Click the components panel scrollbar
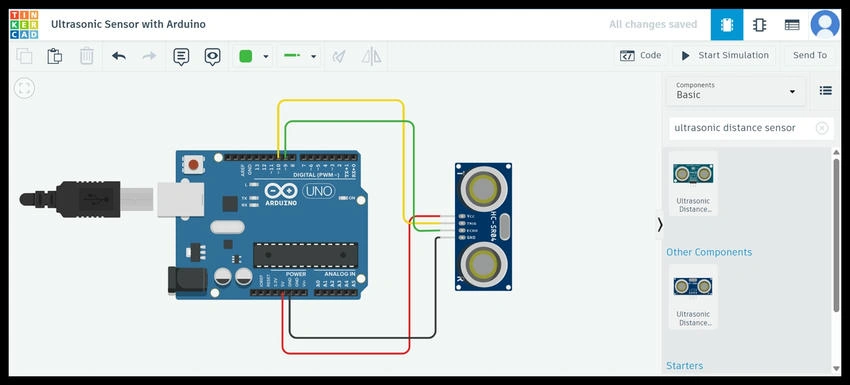Viewport: 850px width, 385px height. click(x=836, y=234)
